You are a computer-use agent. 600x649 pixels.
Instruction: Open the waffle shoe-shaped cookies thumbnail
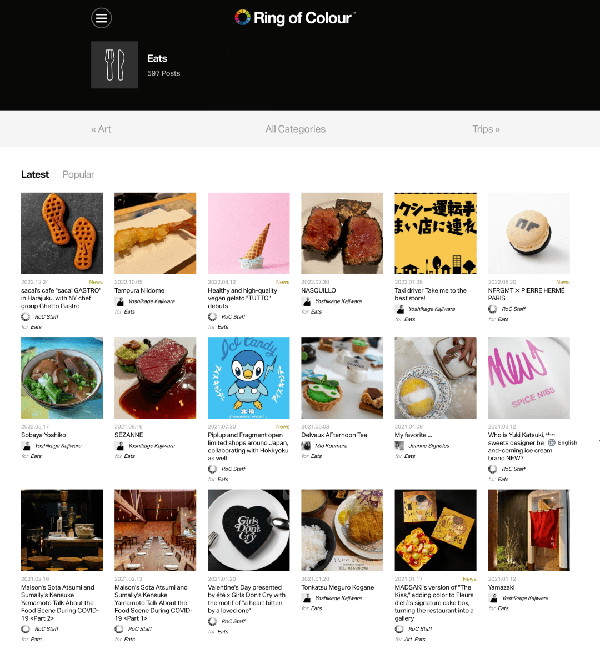tap(62, 233)
